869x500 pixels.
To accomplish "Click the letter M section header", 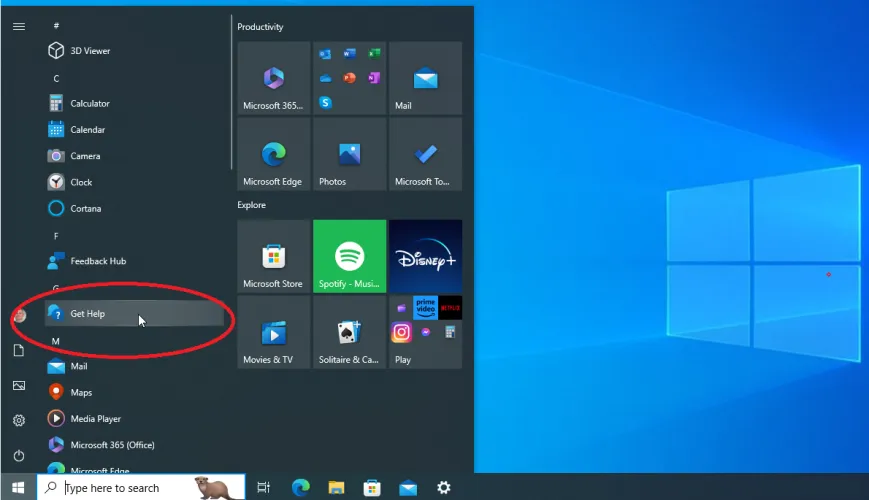I will tap(57, 341).
